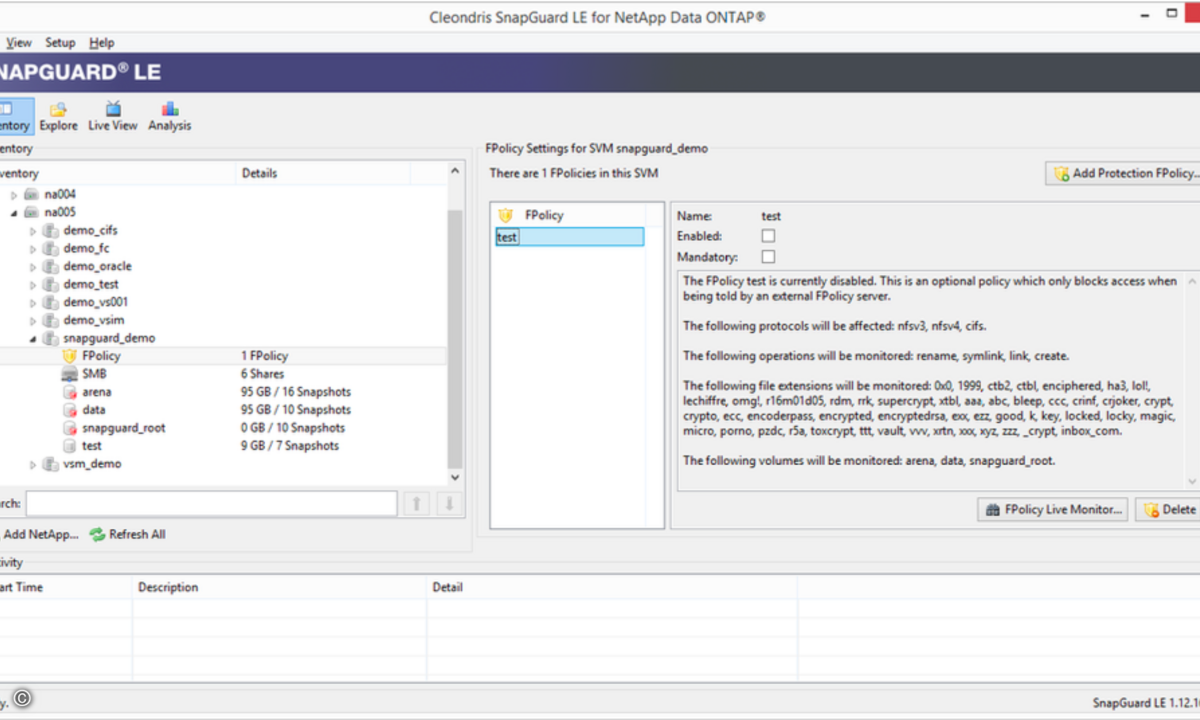
Task: Click the SMB shares icon in tree
Action: [69, 374]
